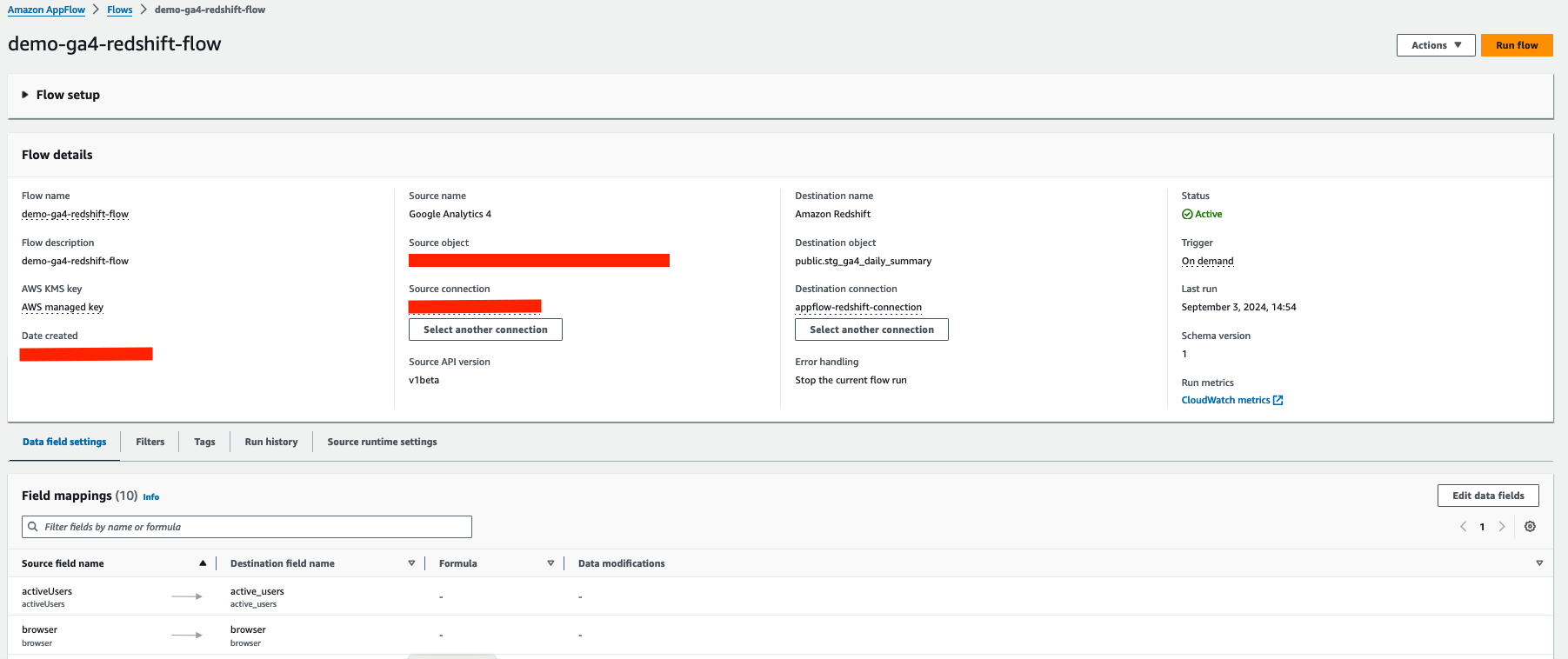Click the appflow-redshift-connection value
Viewport: 1568px width, 659px height.
[858, 307]
